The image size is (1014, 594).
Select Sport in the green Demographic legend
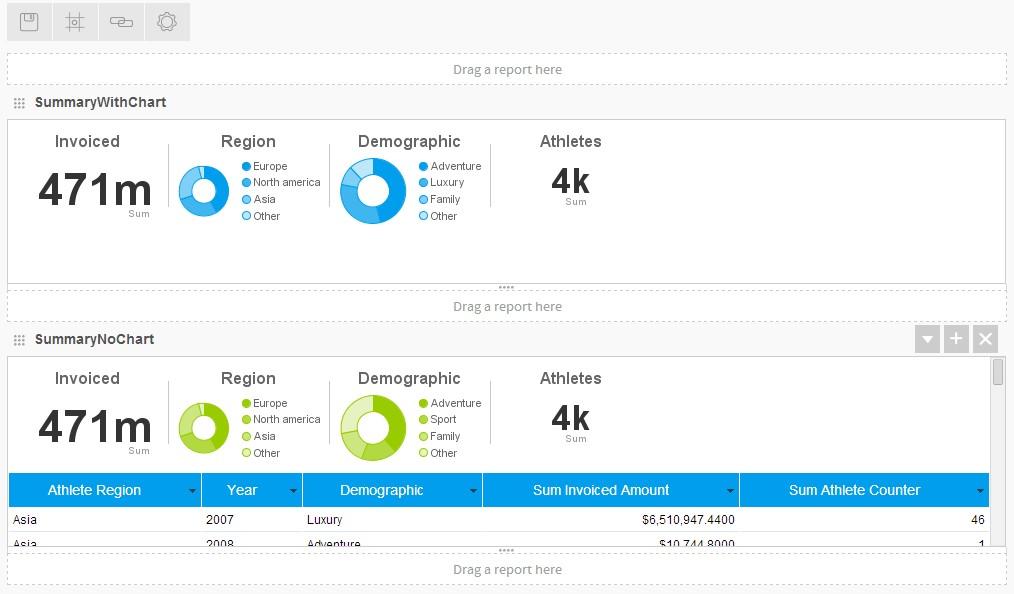click(x=438, y=419)
